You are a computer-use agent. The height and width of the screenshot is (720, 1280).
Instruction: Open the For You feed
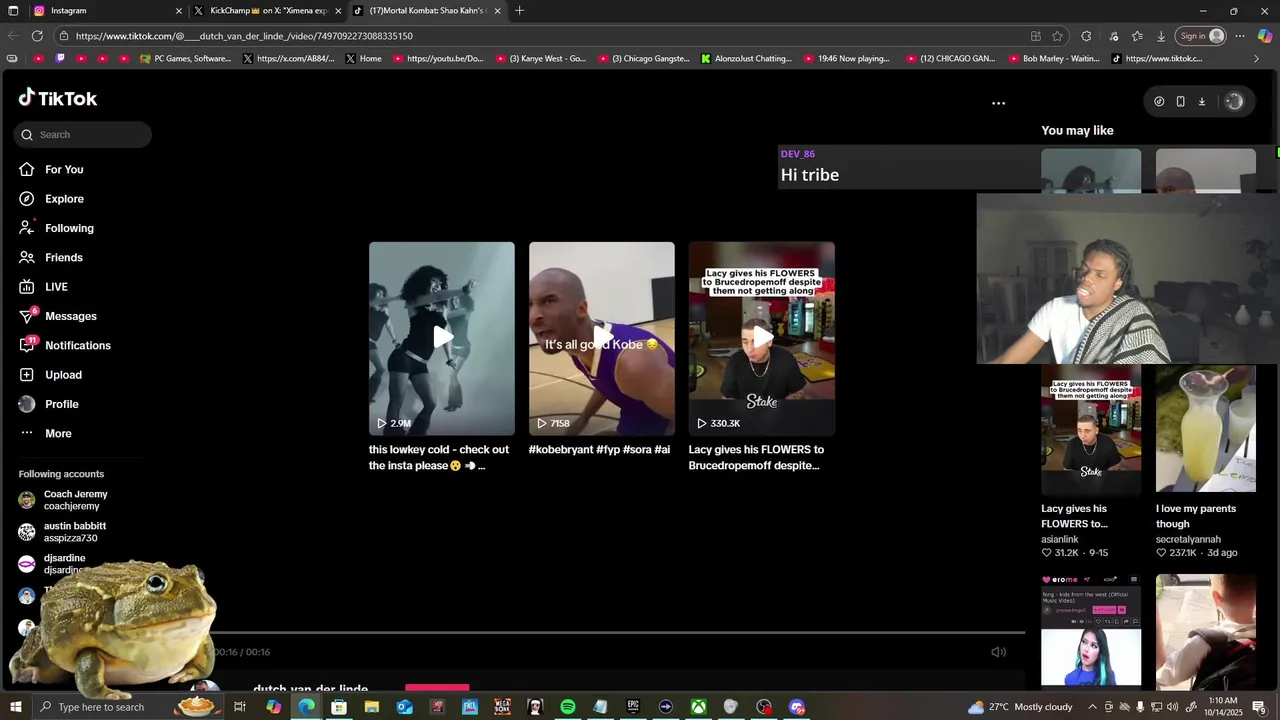(x=64, y=170)
